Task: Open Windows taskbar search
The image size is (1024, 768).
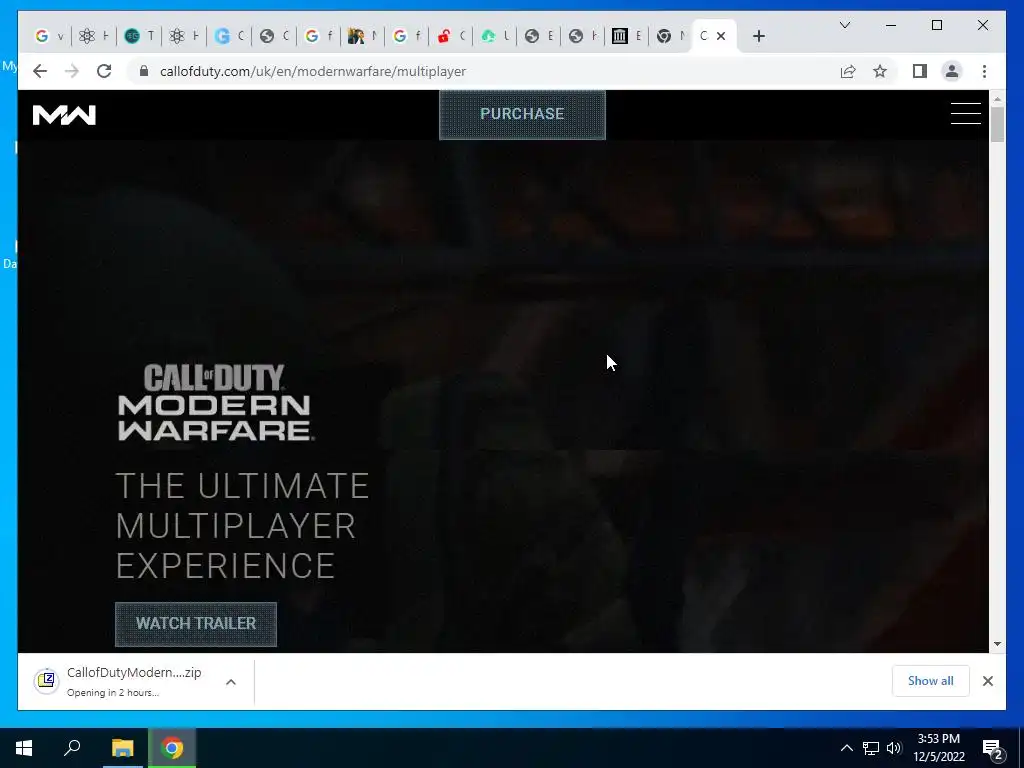Action: pos(72,748)
